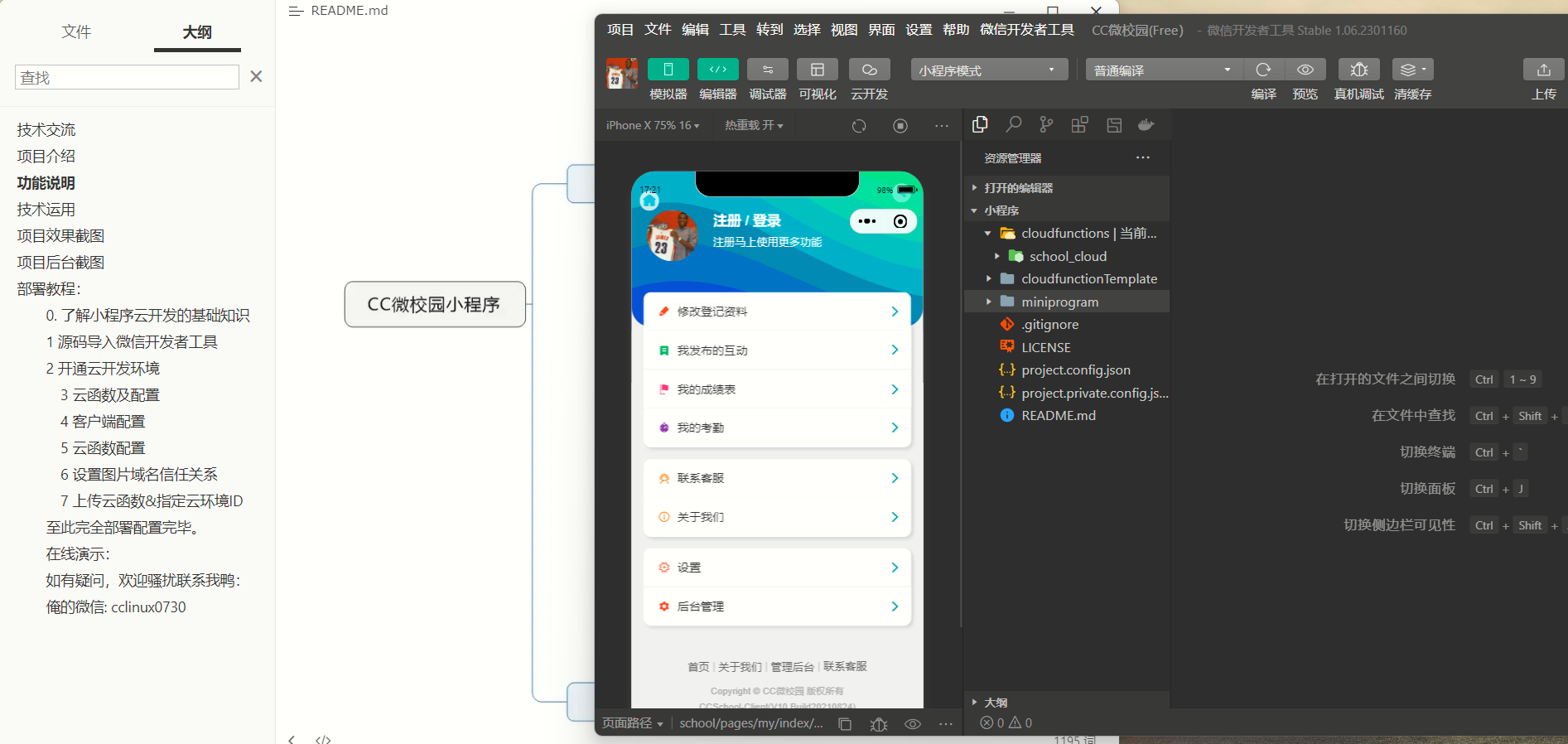Select the explorer files icon

(x=980, y=124)
